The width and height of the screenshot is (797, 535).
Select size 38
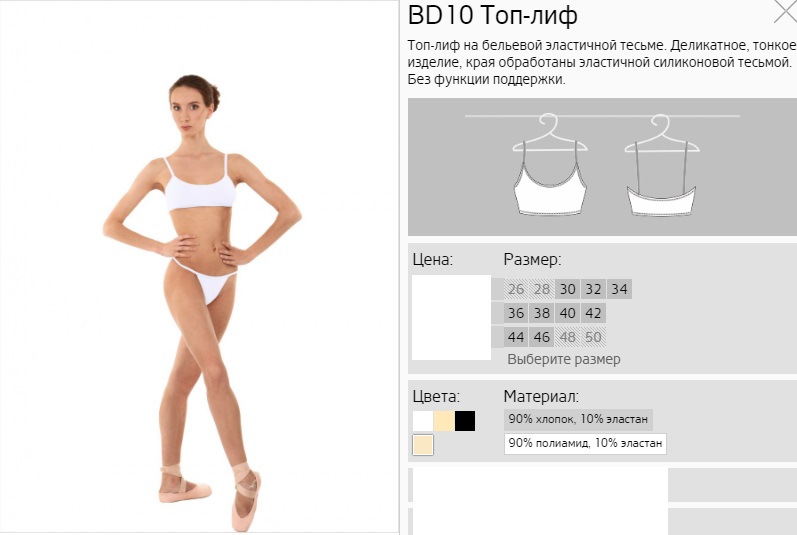tap(541, 313)
